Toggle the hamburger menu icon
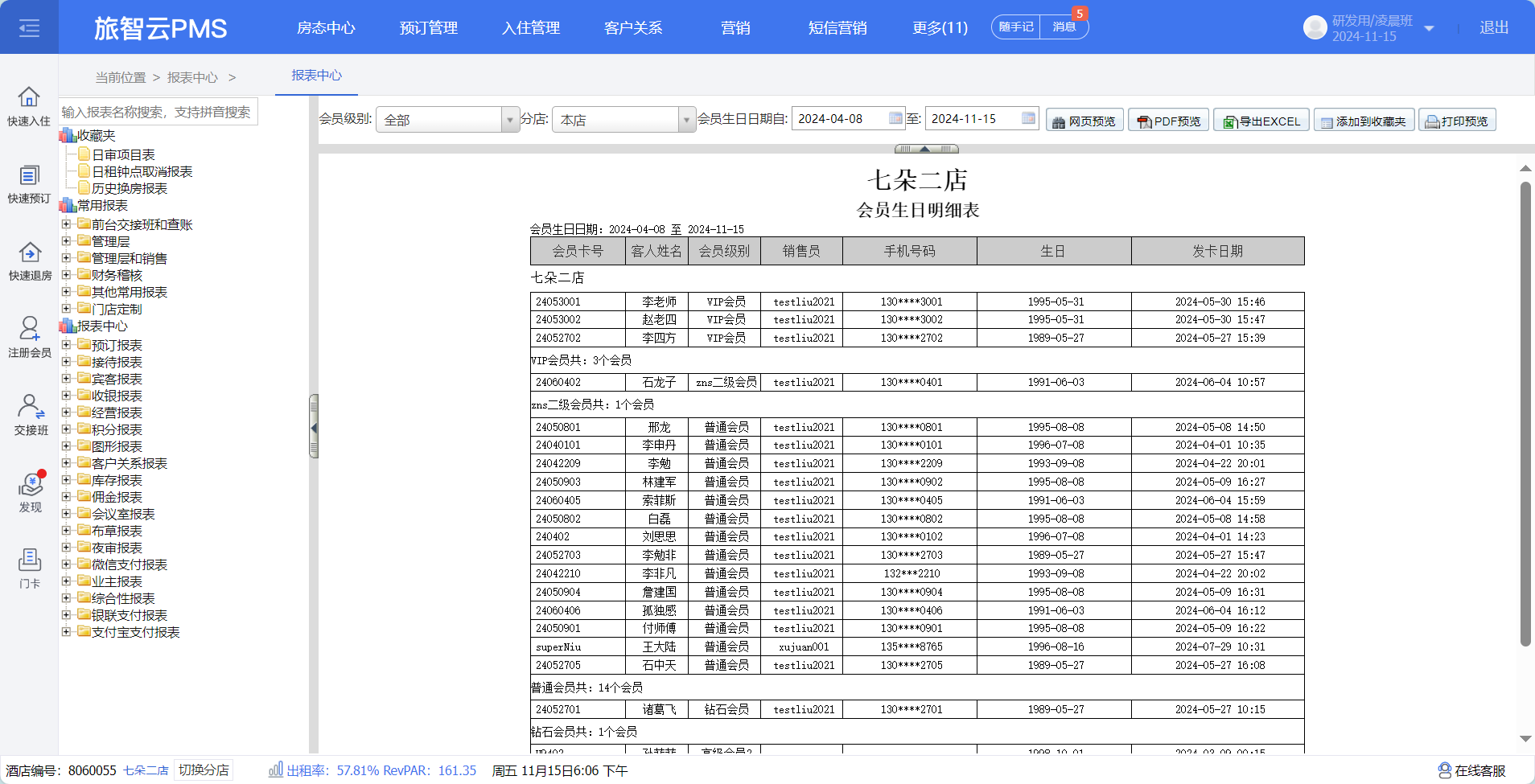The image size is (1535, 784). pos(29,28)
